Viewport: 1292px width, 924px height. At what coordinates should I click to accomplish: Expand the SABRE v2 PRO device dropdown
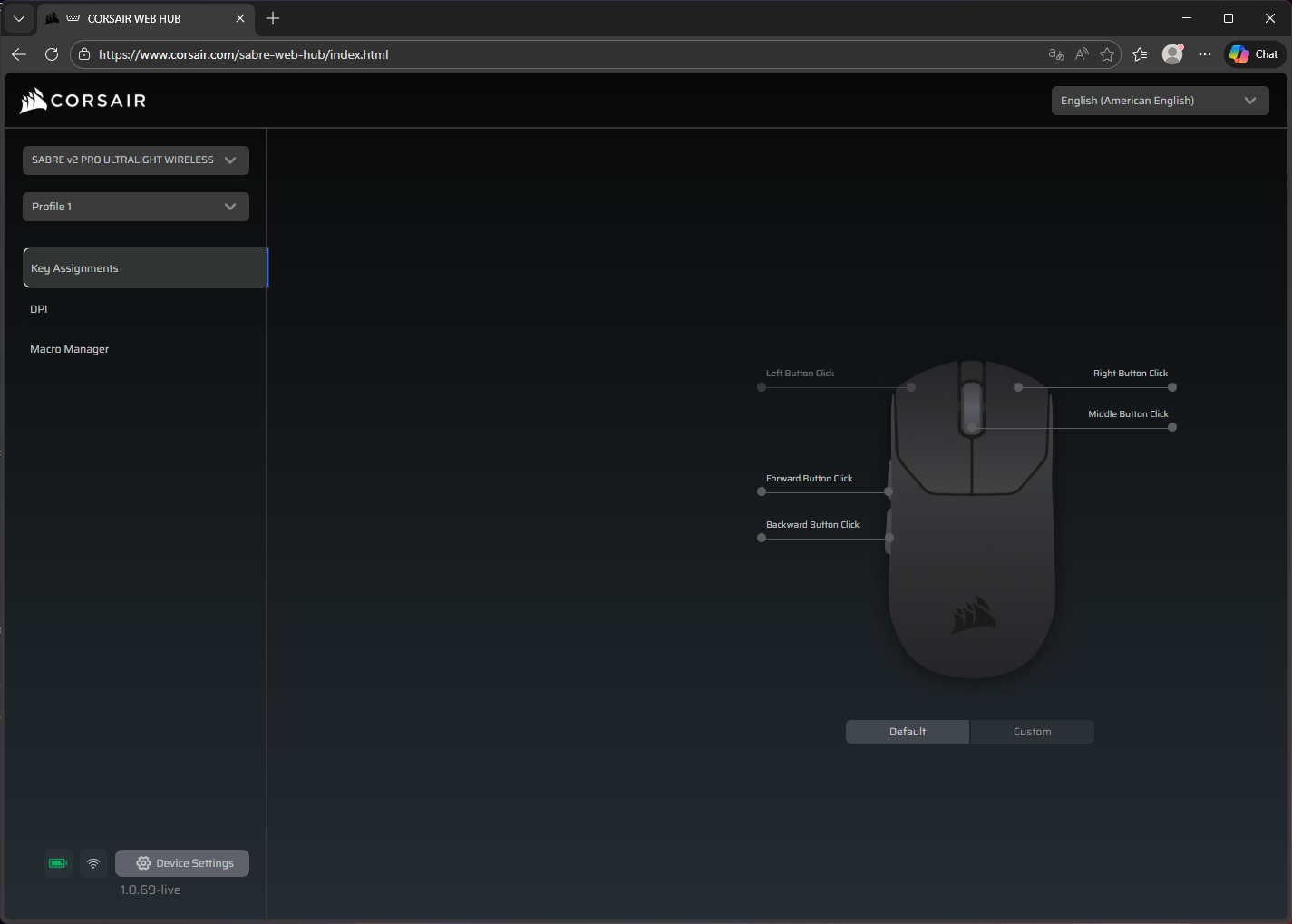coord(136,160)
